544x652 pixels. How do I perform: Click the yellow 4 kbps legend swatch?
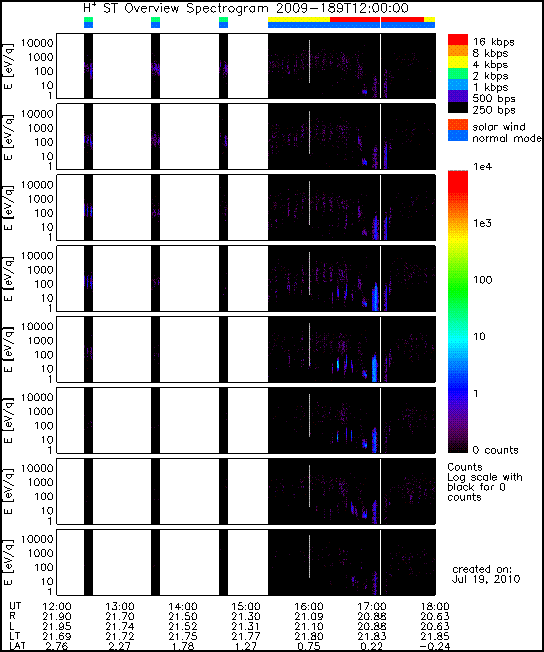pos(457,62)
